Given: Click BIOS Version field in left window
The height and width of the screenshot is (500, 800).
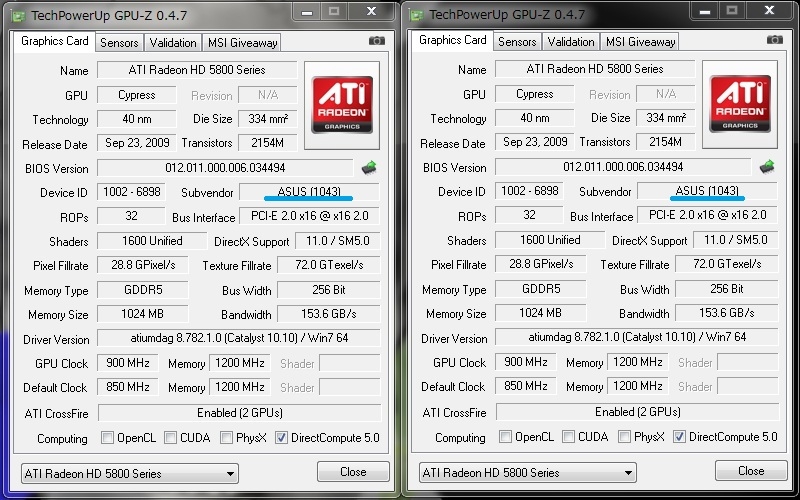Looking at the screenshot, I should [225, 168].
